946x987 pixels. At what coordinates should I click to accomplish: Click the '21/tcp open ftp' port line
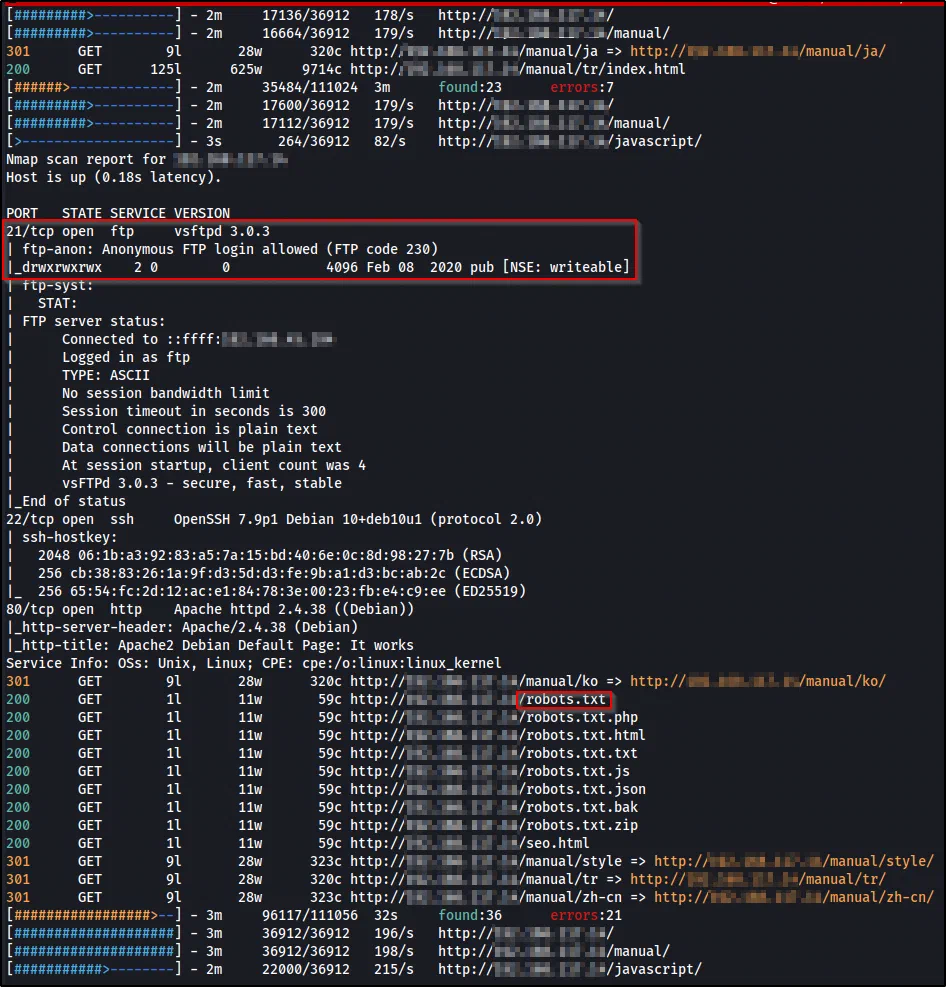[x=138, y=231]
